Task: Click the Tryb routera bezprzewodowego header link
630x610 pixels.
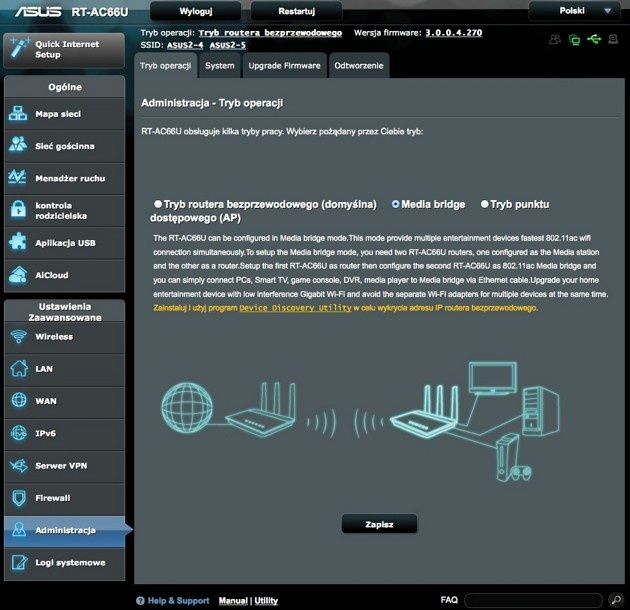Action: pos(270,33)
